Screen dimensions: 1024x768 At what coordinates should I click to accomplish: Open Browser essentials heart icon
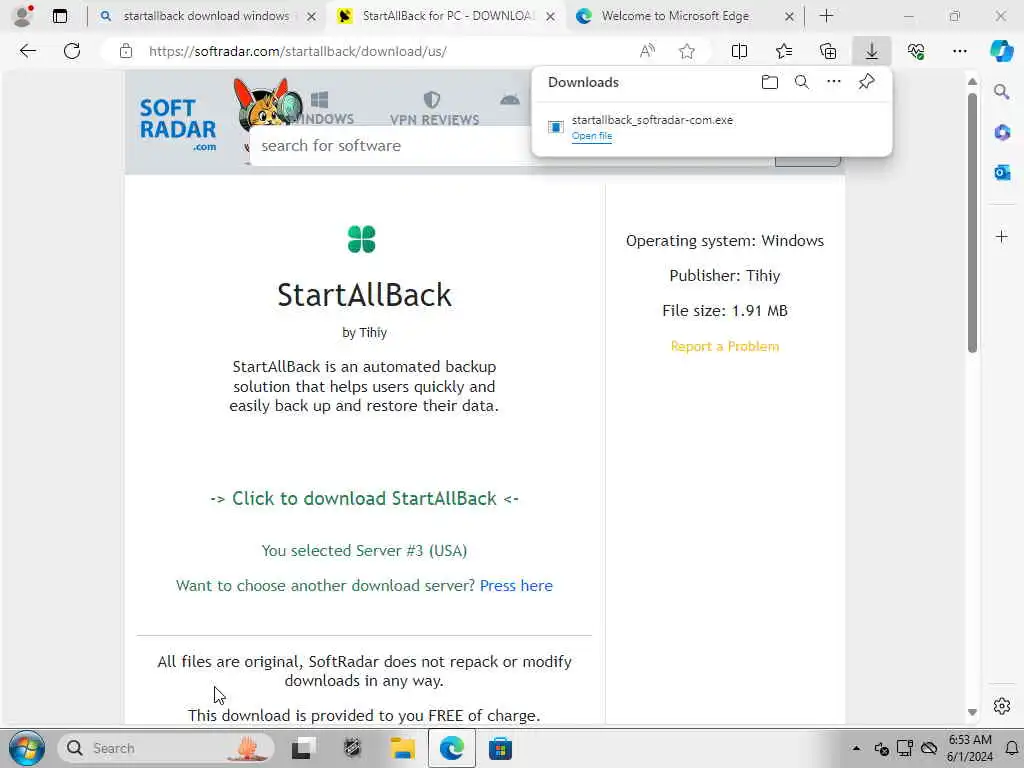[x=916, y=51]
